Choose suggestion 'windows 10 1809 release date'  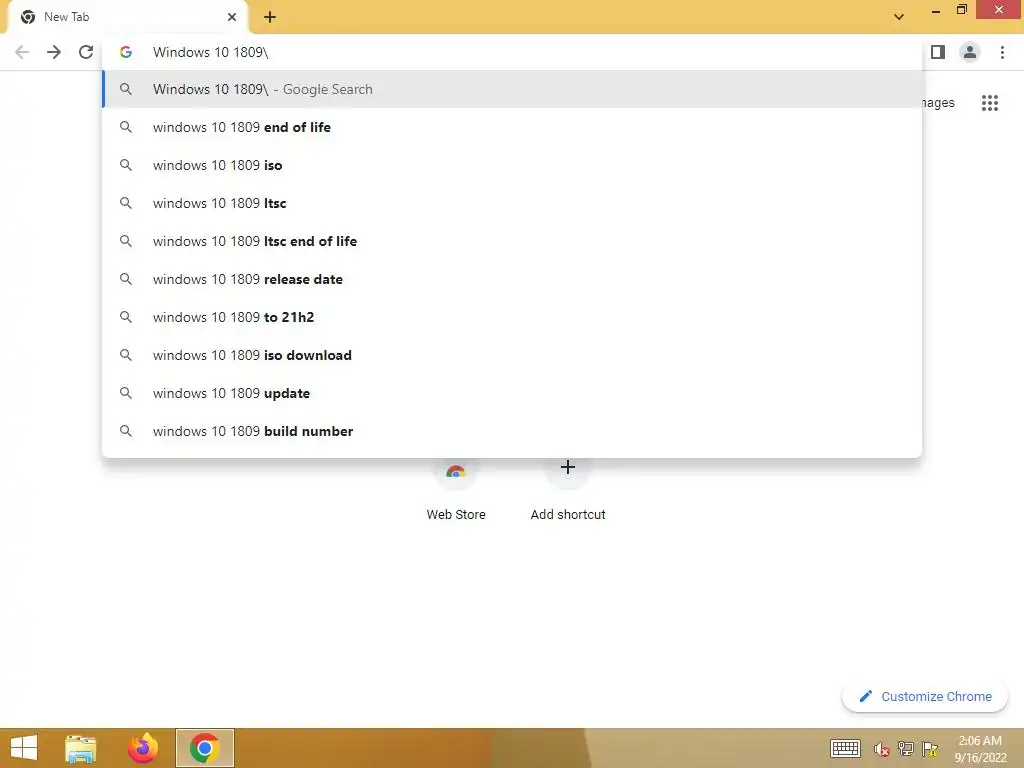coord(512,279)
